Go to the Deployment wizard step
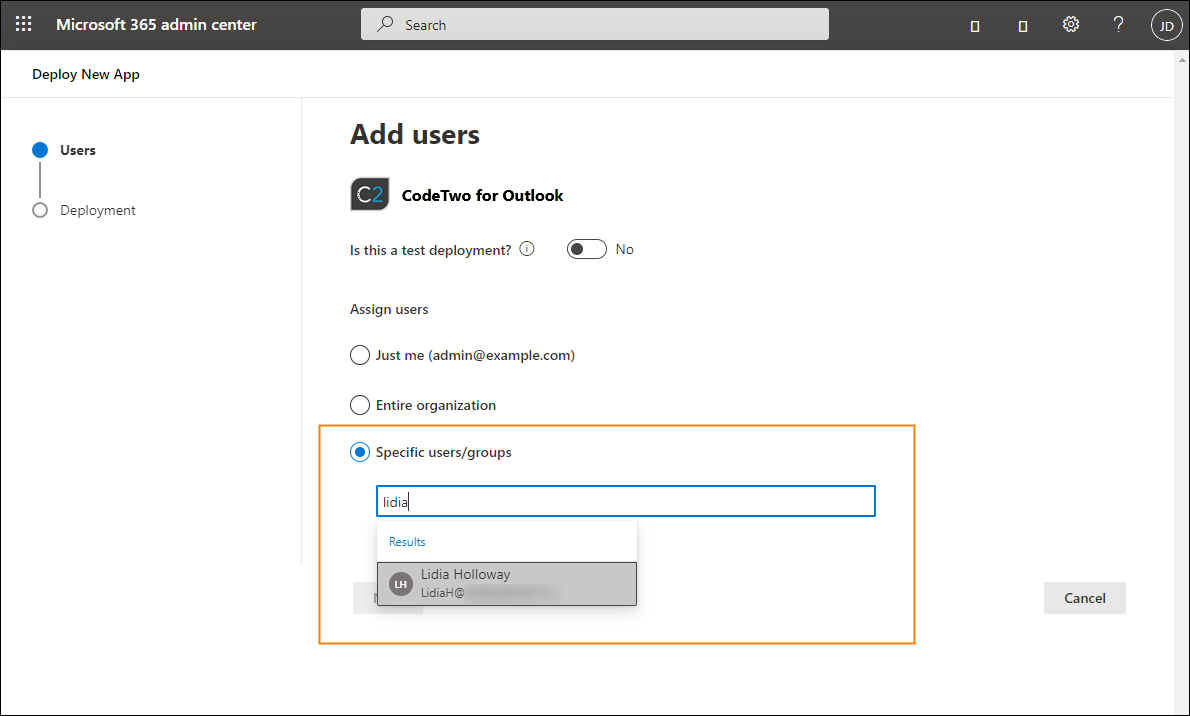Image resolution: width=1190 pixels, height=716 pixels. click(x=83, y=210)
